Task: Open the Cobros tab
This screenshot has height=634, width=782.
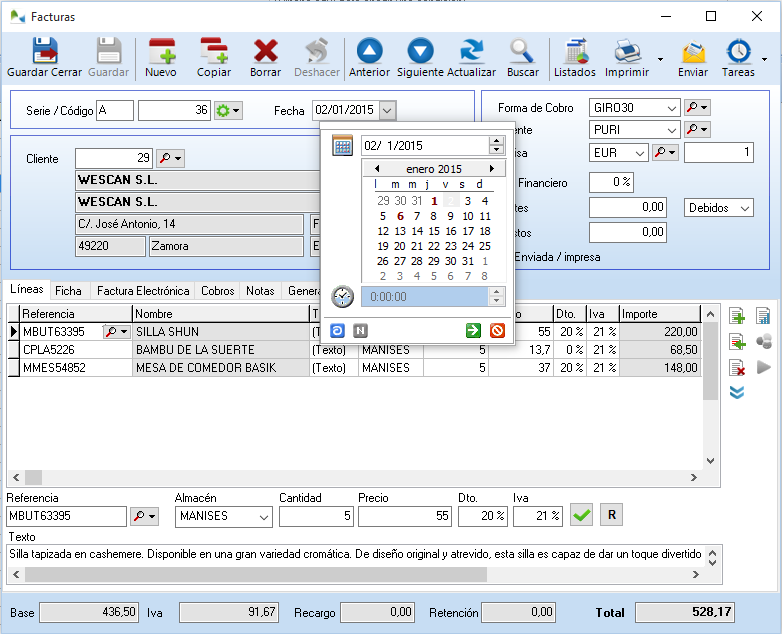Action: click(218, 291)
